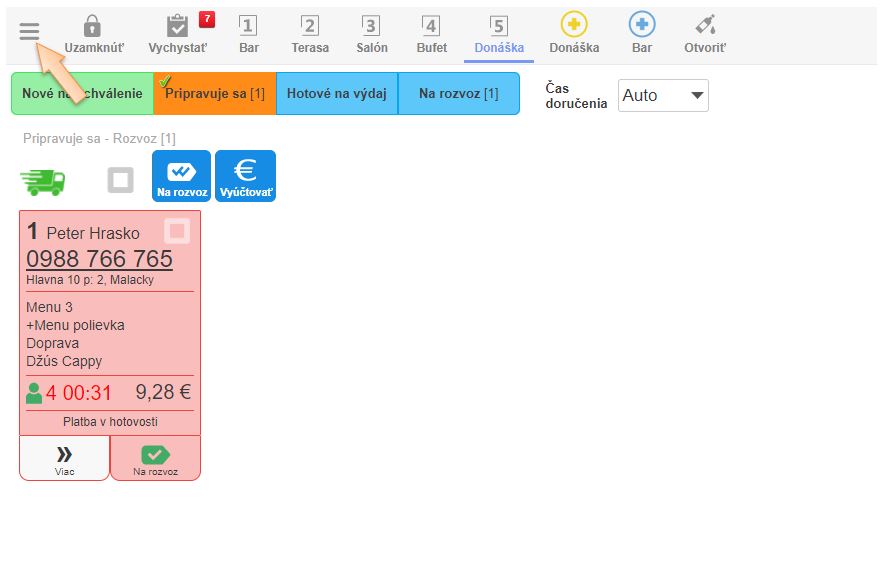Click the blue Na rozvoz checkmark button

pyautogui.click(x=181, y=176)
